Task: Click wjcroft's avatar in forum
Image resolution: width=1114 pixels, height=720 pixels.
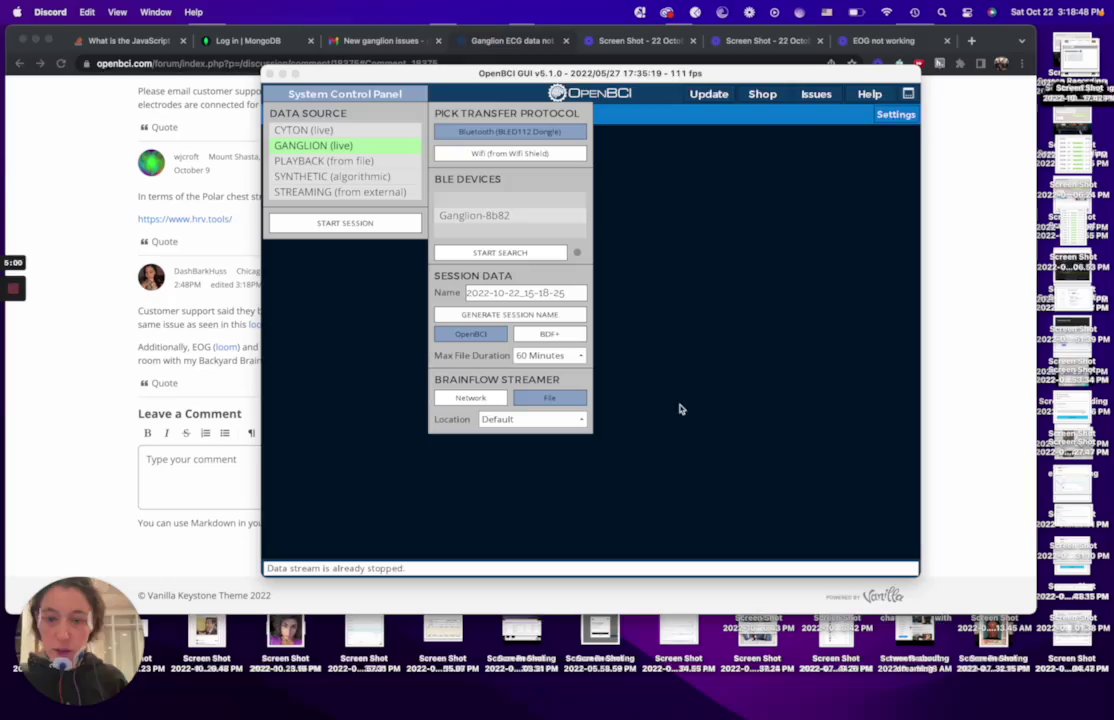Action: pos(151,163)
